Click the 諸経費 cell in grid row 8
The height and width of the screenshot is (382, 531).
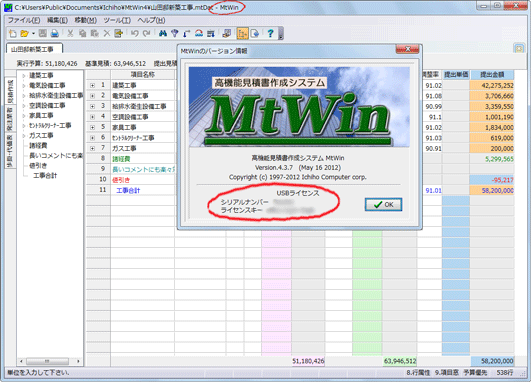coord(143,159)
